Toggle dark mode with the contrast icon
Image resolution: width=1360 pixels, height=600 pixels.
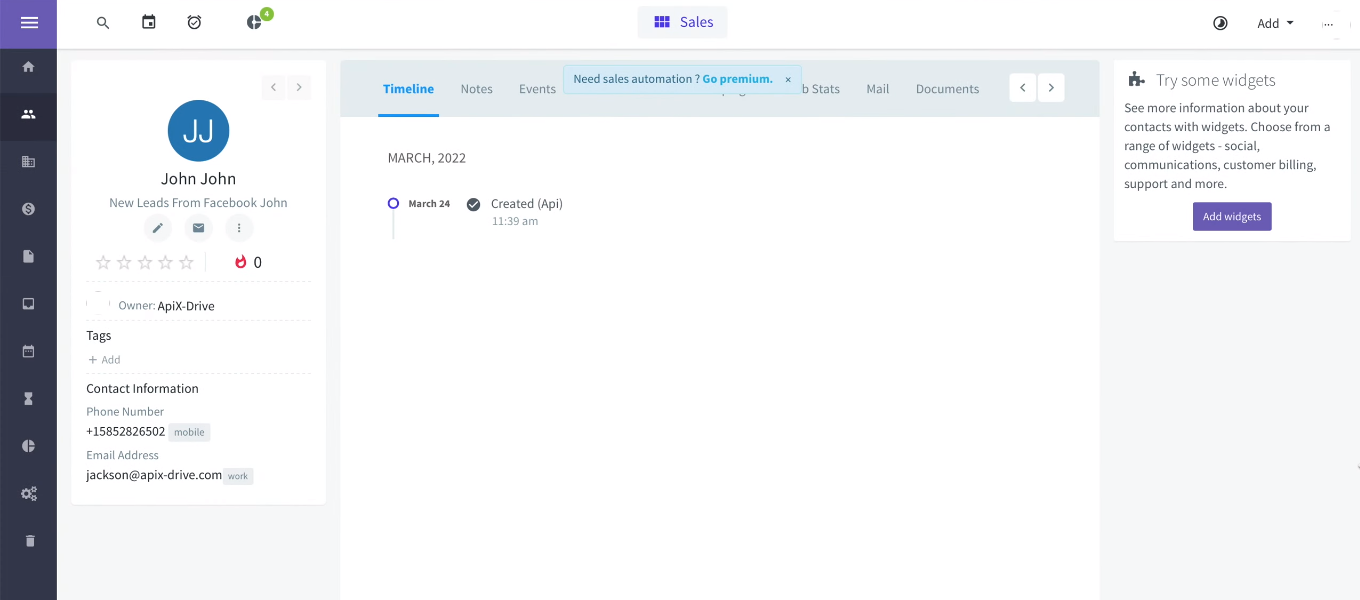click(1220, 22)
